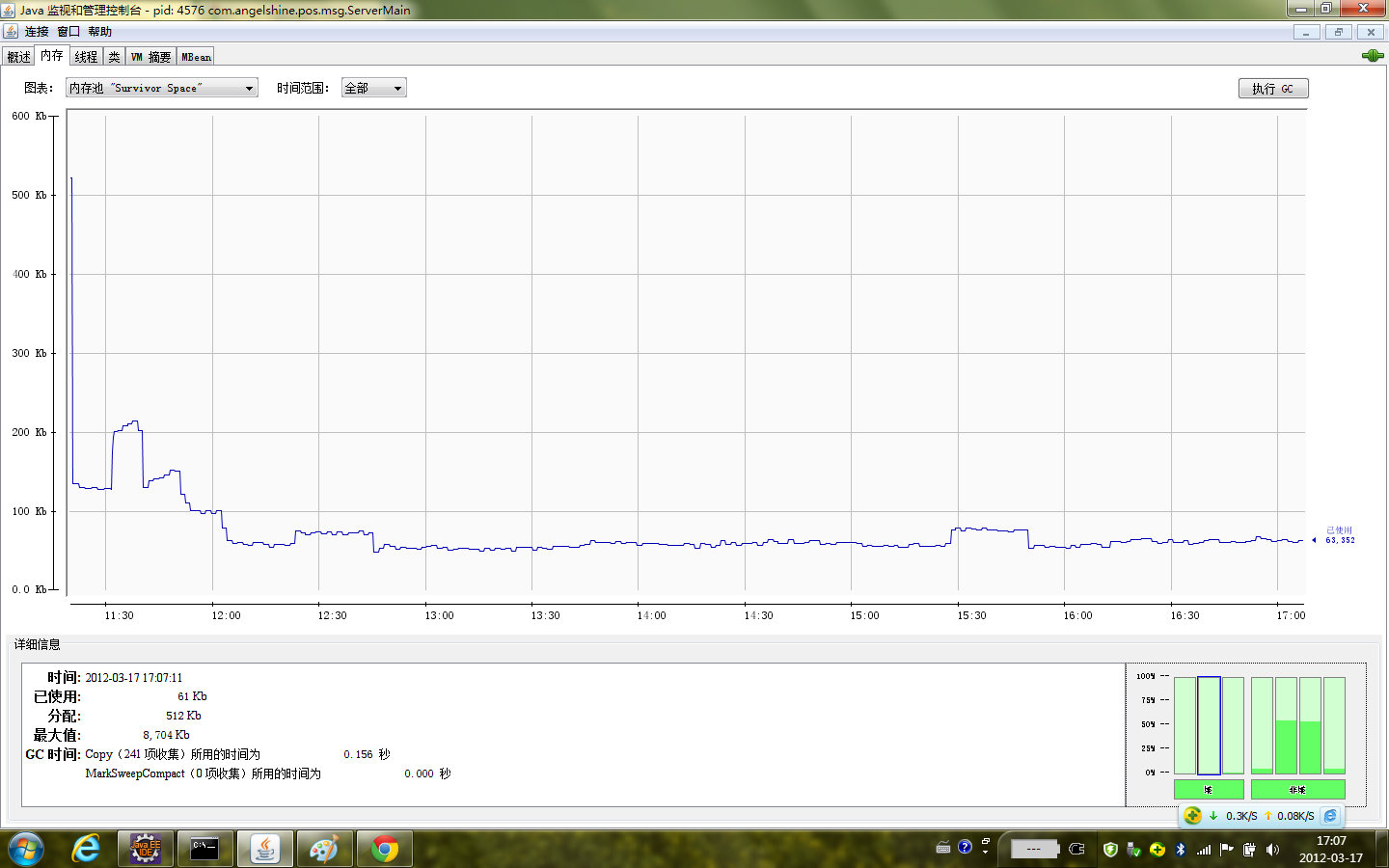Select the fourth non-heap pool bar
The image size is (1389, 868).
tap(1334, 725)
